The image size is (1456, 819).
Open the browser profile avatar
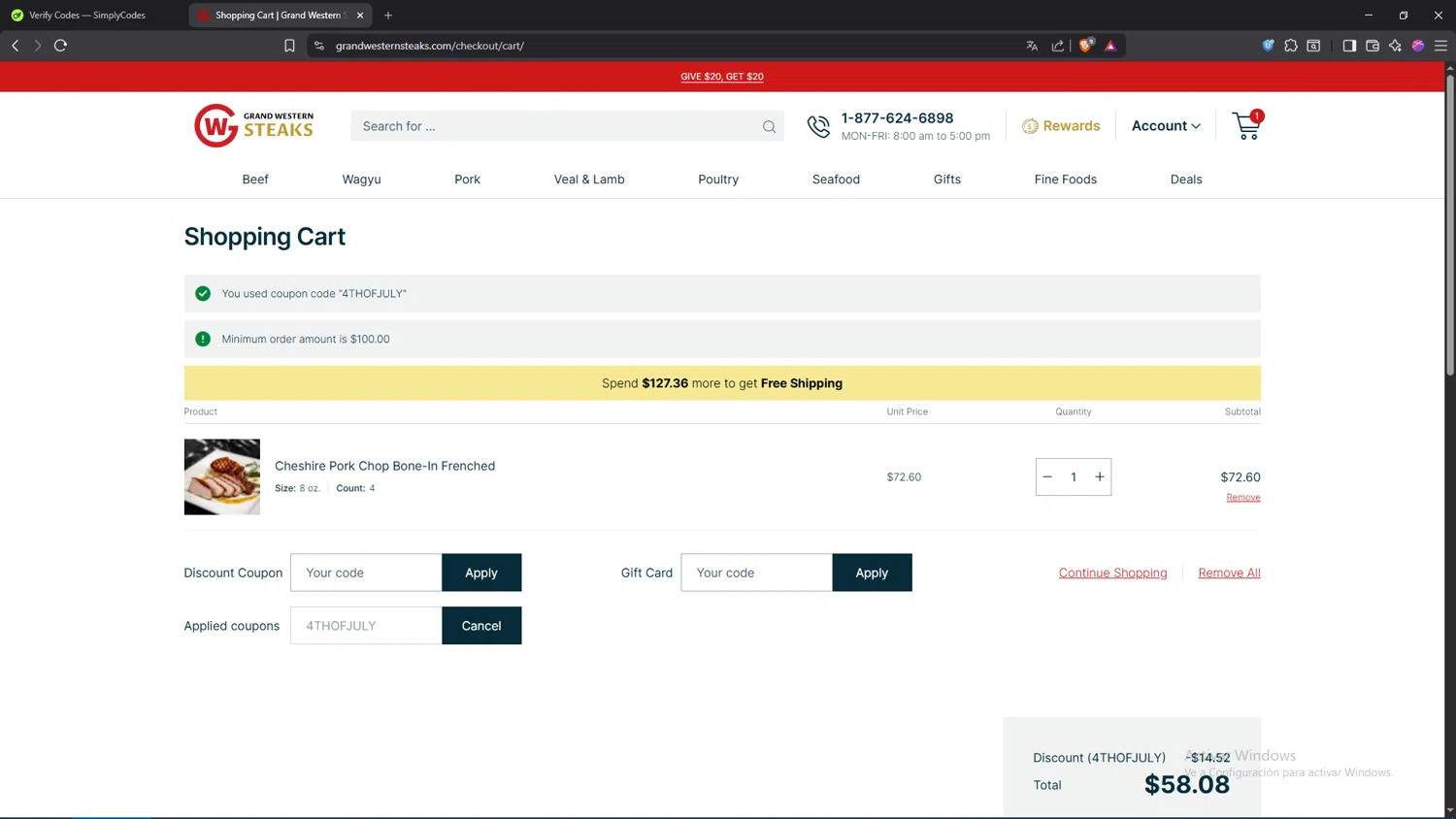1418,46
